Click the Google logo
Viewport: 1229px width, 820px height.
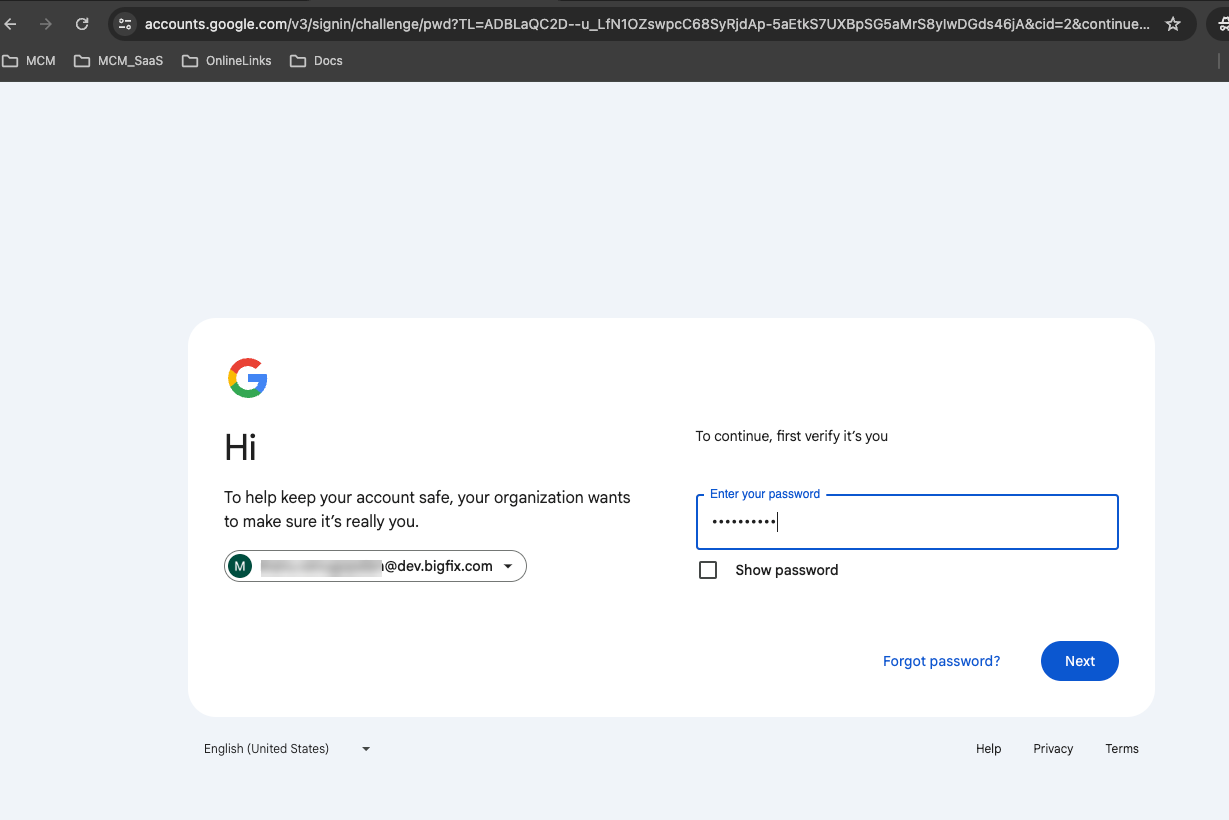point(247,378)
